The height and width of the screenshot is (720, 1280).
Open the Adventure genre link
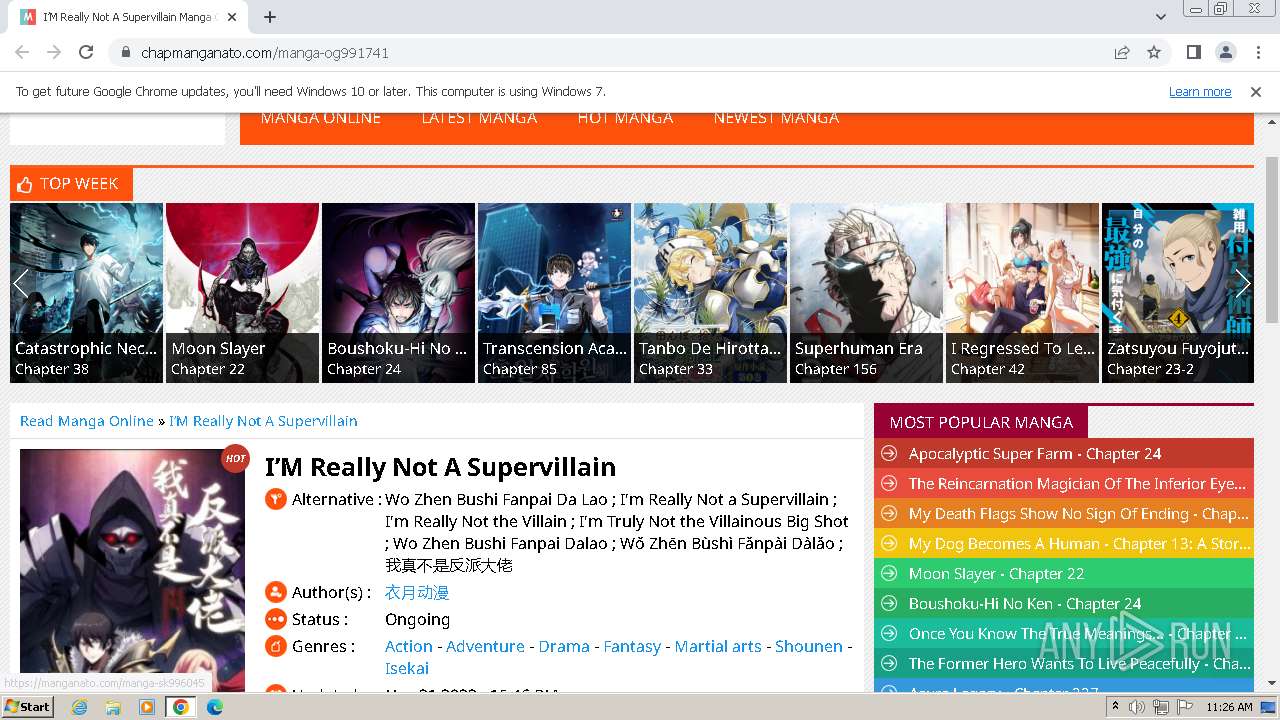[x=485, y=646]
